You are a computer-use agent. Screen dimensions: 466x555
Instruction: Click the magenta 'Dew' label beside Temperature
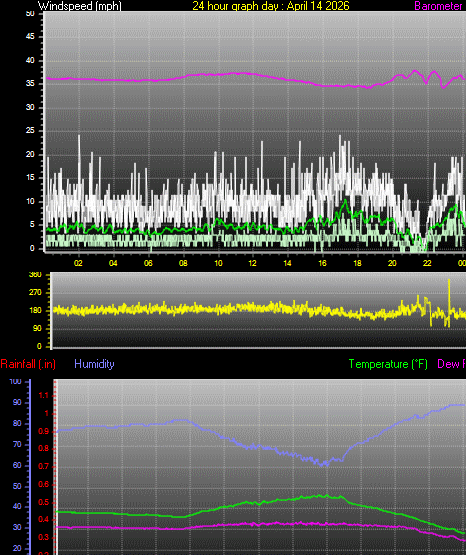click(x=448, y=364)
